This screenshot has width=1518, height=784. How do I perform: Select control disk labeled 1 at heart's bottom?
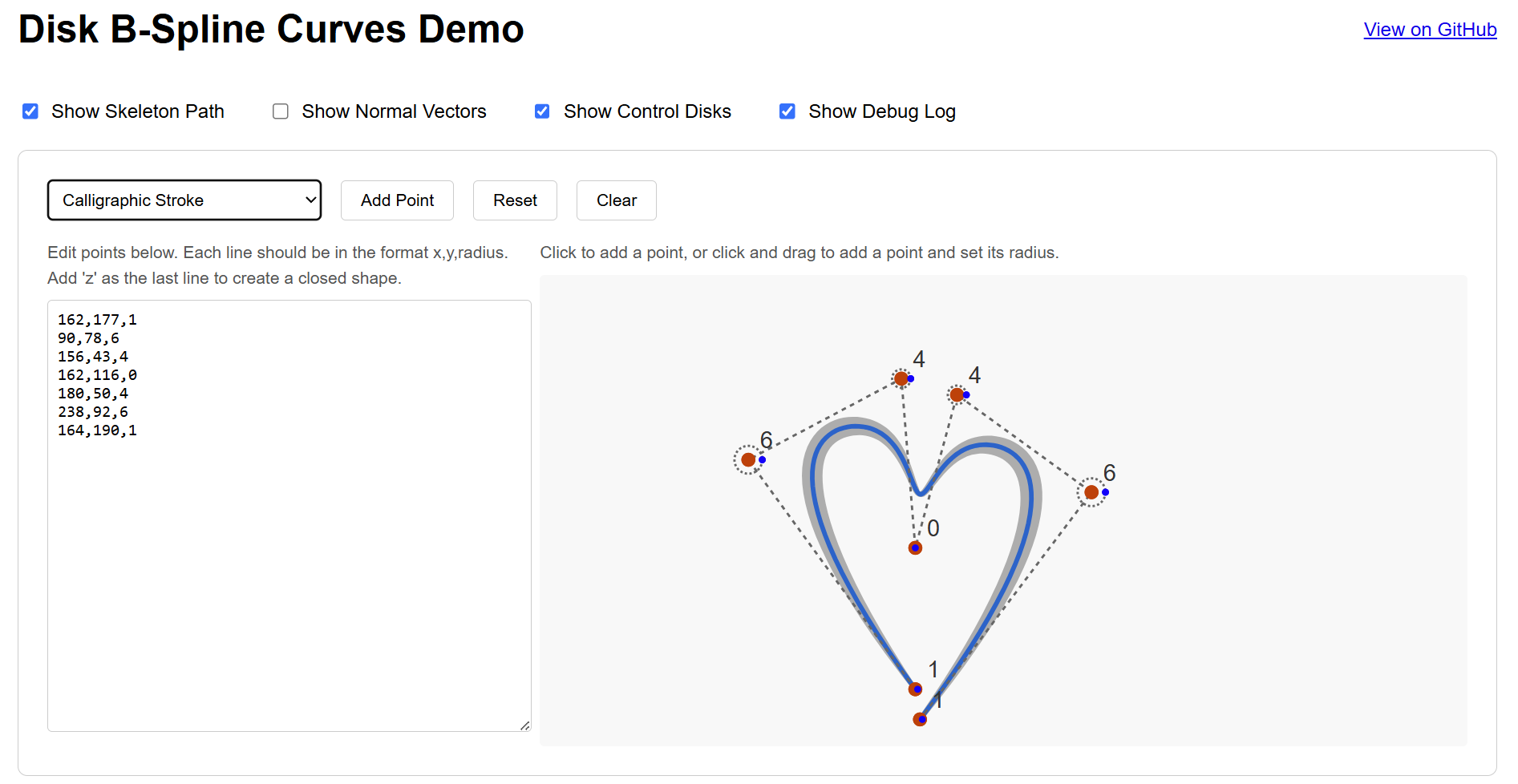pyautogui.click(x=915, y=688)
